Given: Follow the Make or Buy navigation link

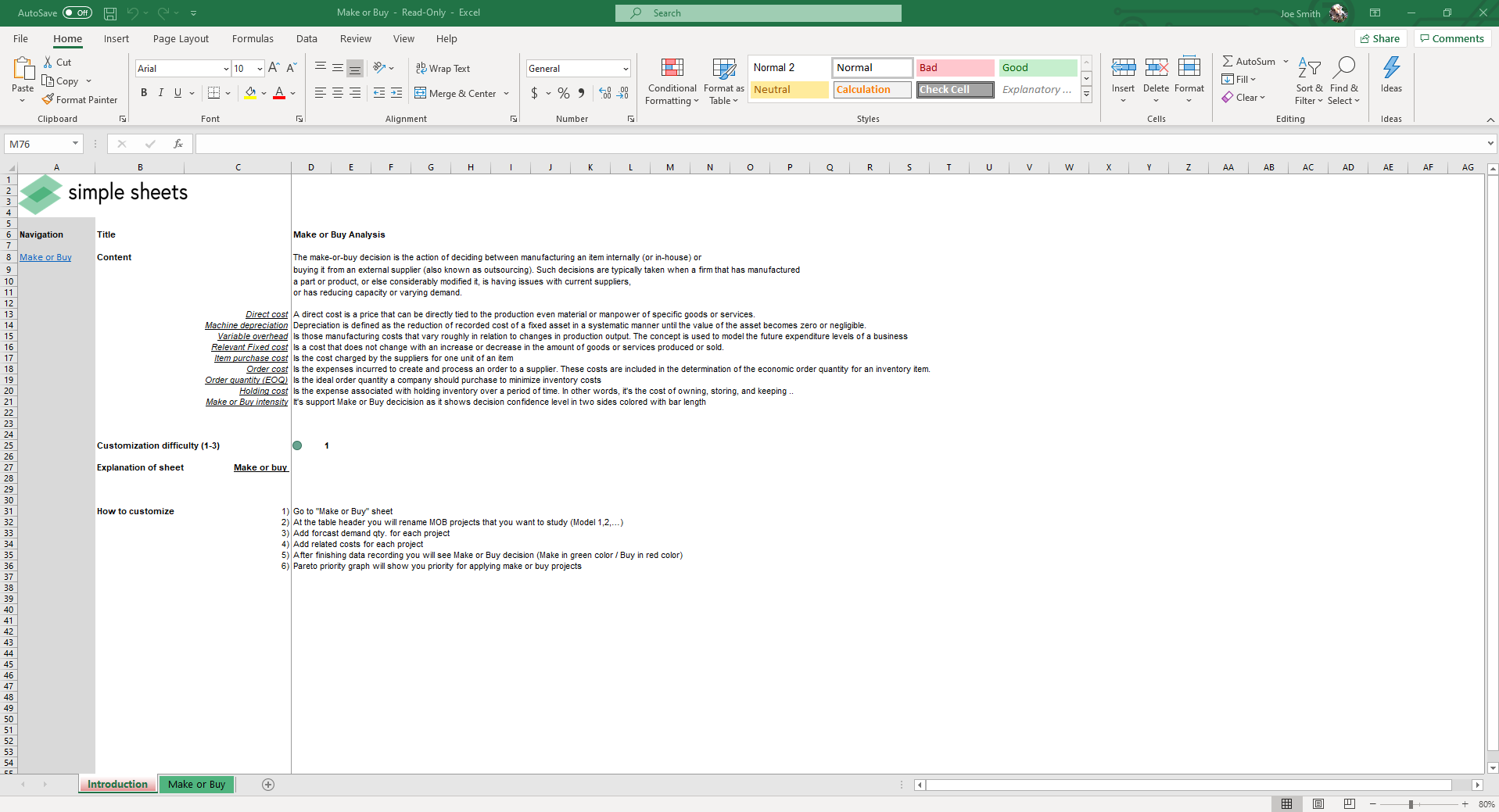Looking at the screenshot, I should click(45, 257).
